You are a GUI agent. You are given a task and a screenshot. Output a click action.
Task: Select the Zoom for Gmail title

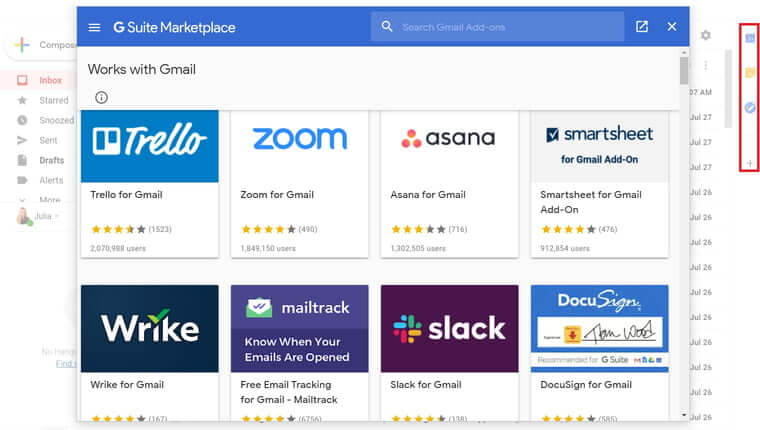(277, 195)
